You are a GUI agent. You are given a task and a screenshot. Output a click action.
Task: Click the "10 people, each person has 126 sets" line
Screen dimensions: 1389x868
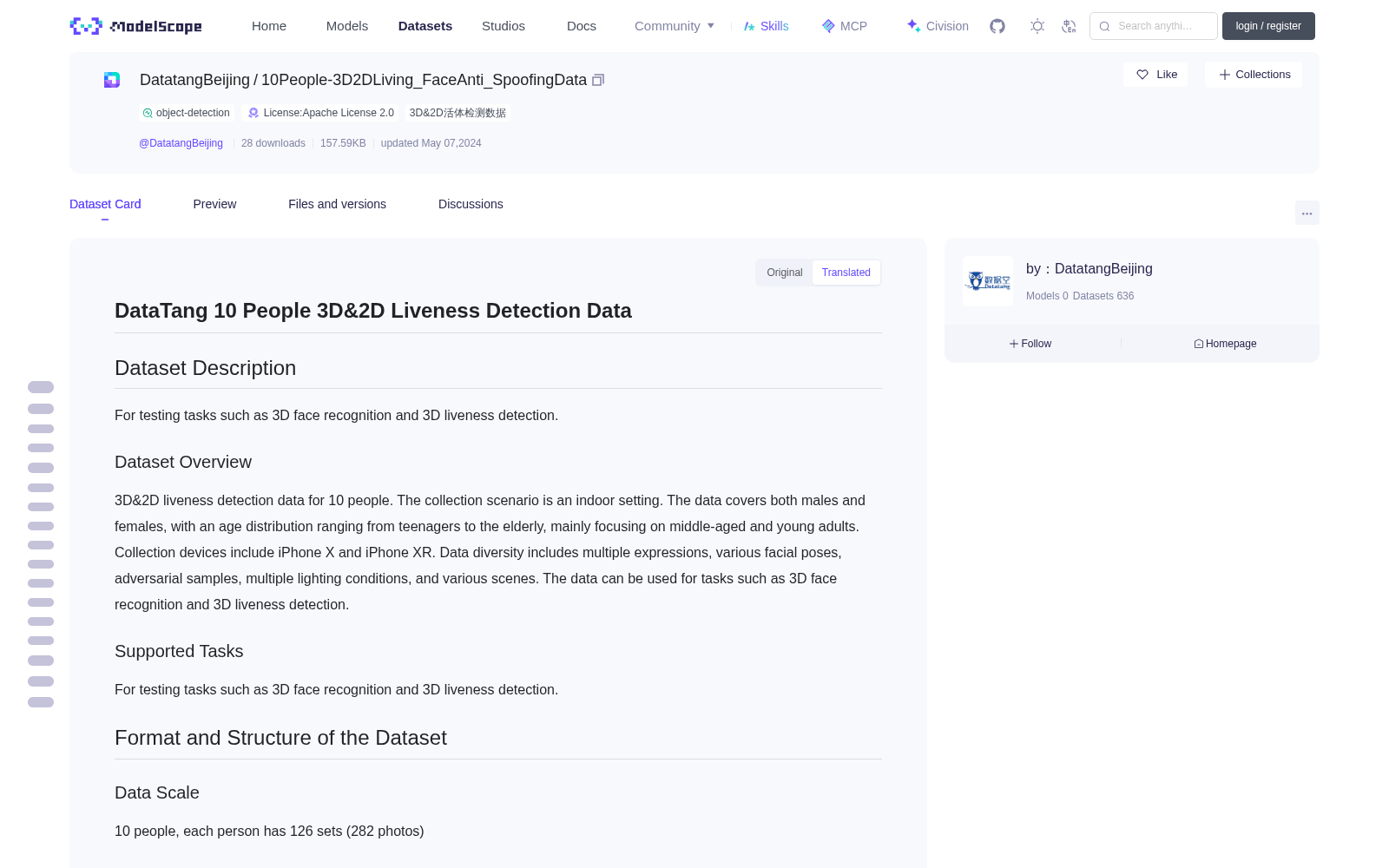(269, 832)
